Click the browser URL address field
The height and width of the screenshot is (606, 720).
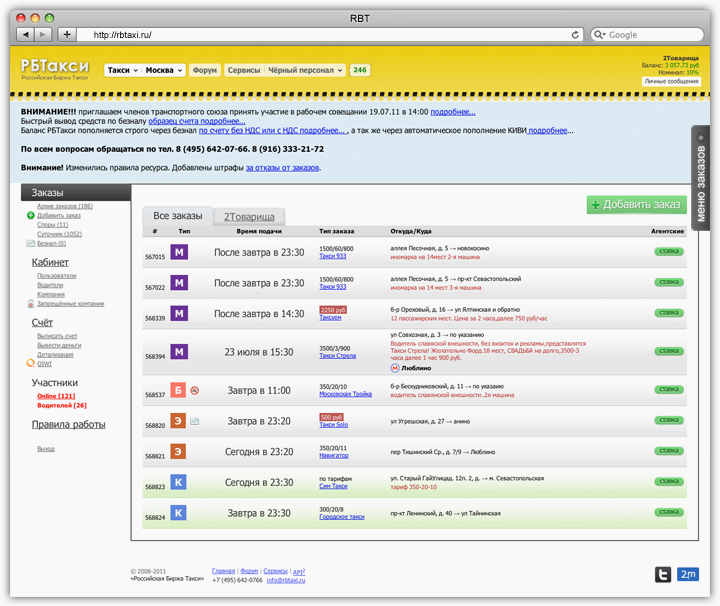(331, 35)
